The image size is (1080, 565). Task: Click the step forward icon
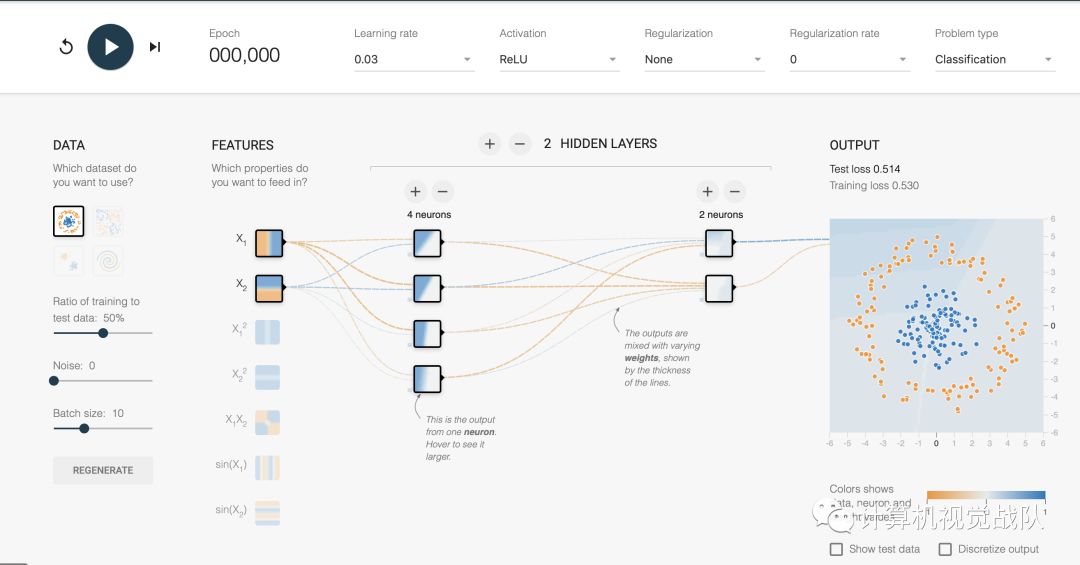pyautogui.click(x=155, y=47)
